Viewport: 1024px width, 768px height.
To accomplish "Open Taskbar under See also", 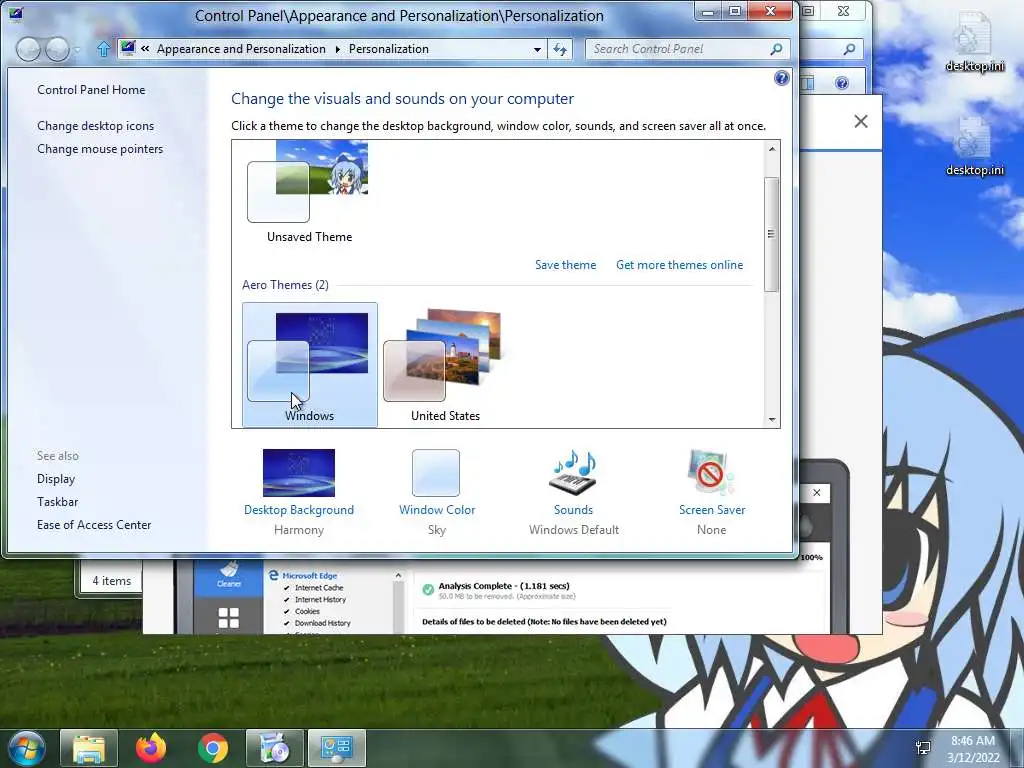I will tap(57, 502).
